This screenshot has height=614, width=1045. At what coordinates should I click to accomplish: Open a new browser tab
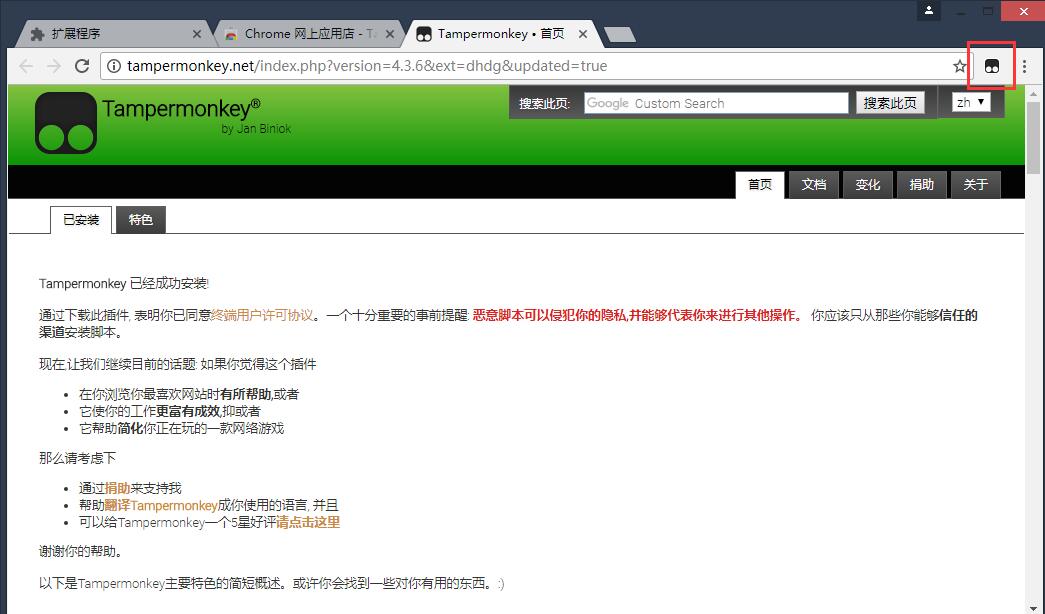click(x=620, y=35)
